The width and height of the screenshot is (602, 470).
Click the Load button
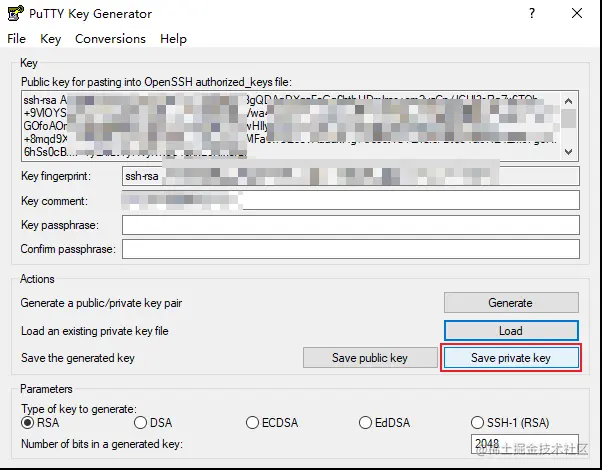coord(511,331)
